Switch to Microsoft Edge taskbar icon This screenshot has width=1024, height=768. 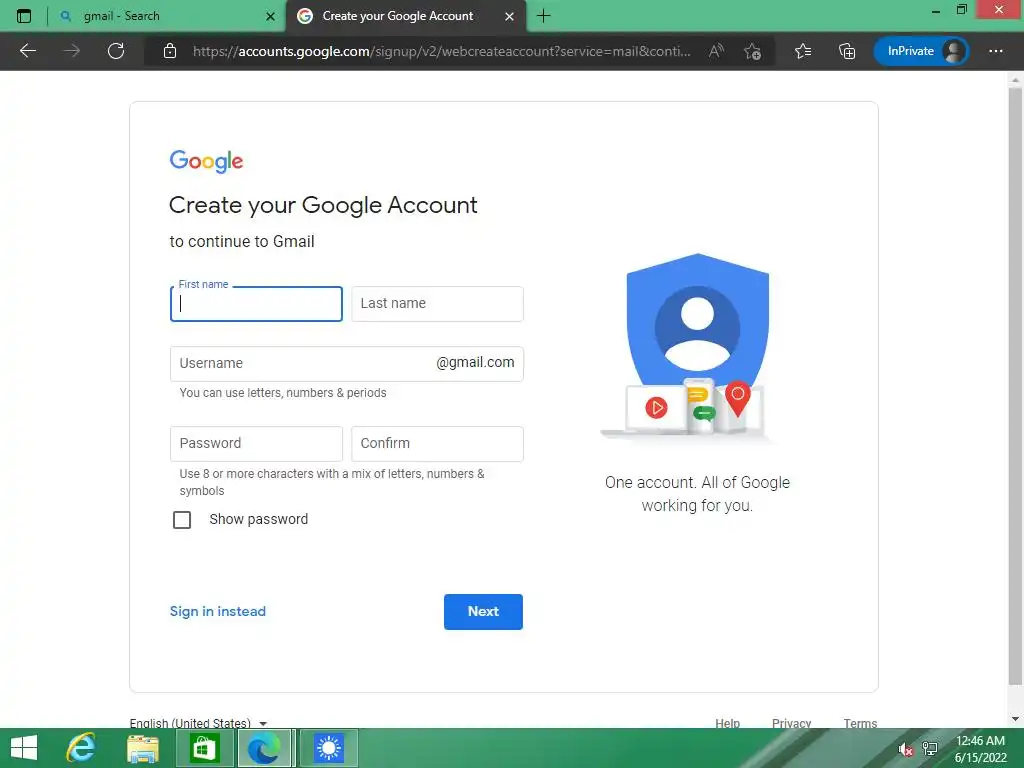point(264,748)
